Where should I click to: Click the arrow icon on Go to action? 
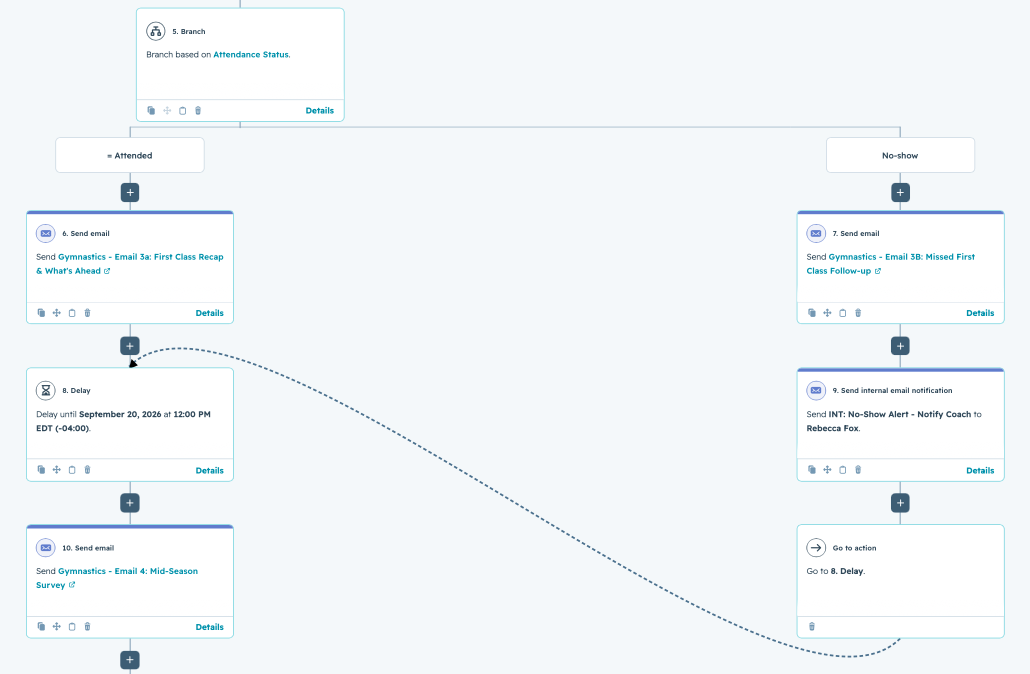click(816, 547)
